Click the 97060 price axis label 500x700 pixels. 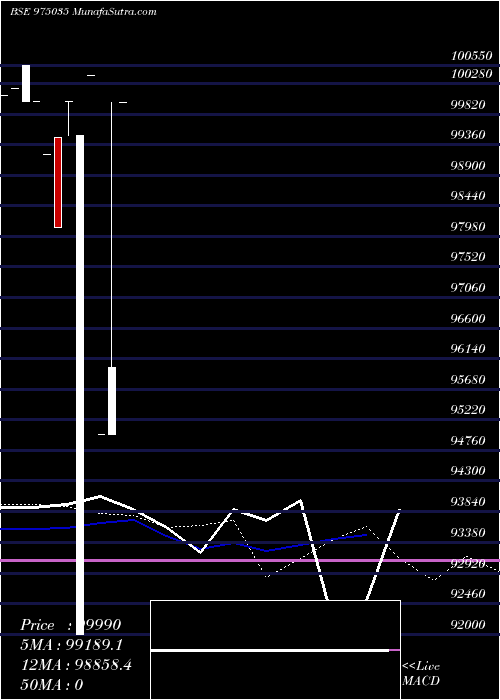pos(468,288)
